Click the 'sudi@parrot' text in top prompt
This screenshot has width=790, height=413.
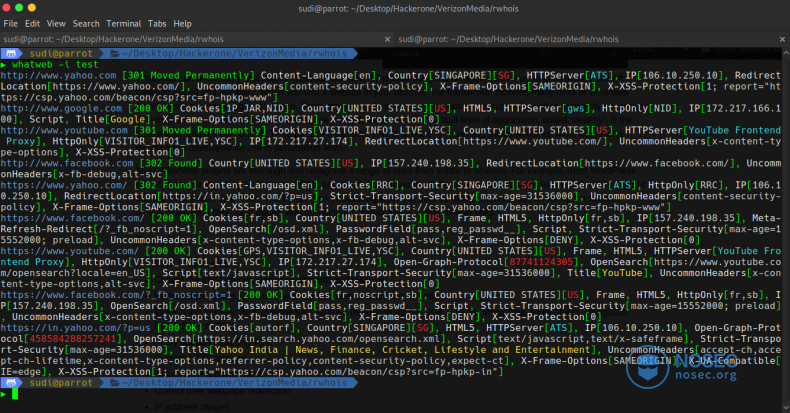pos(61,53)
